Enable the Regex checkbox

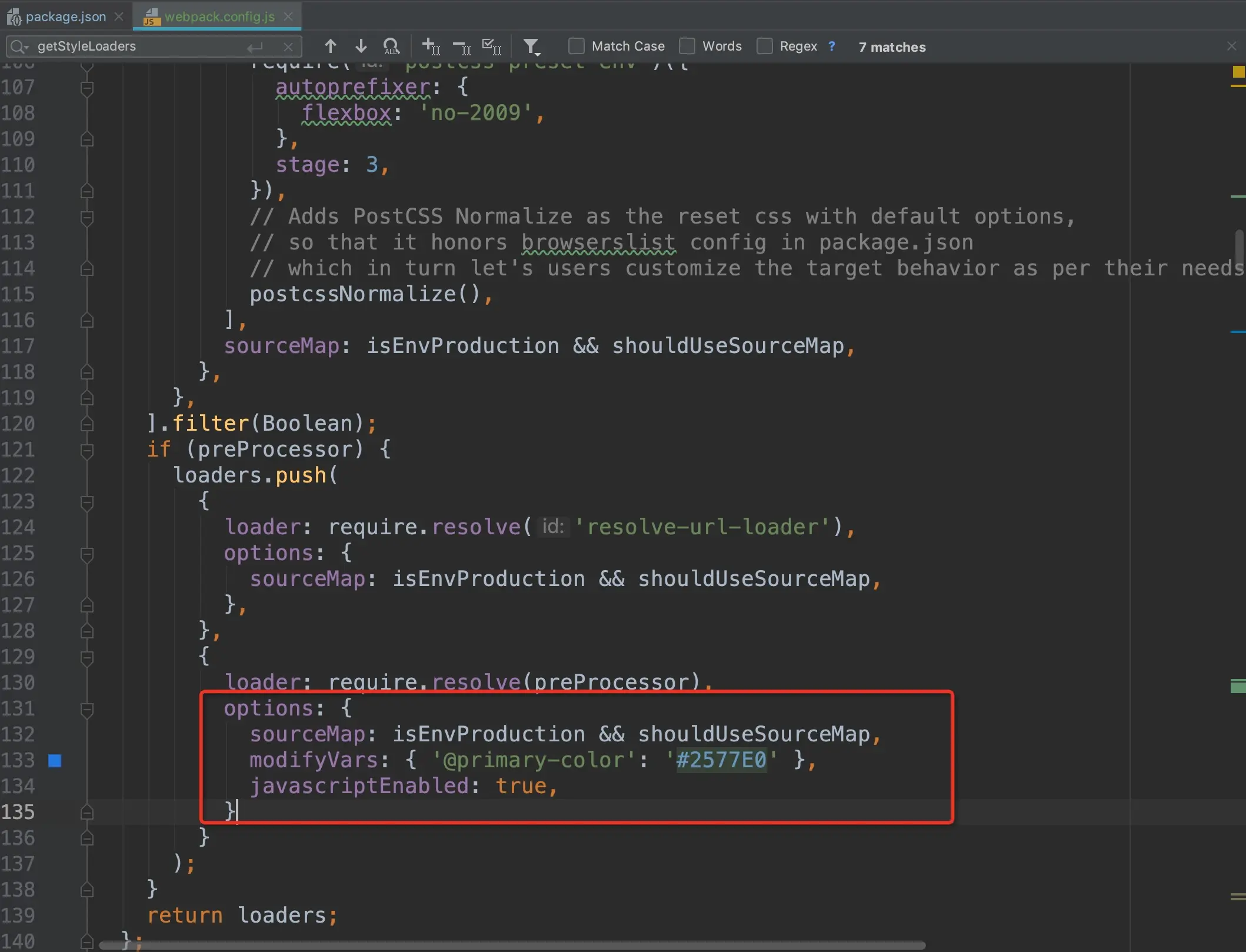click(x=764, y=46)
